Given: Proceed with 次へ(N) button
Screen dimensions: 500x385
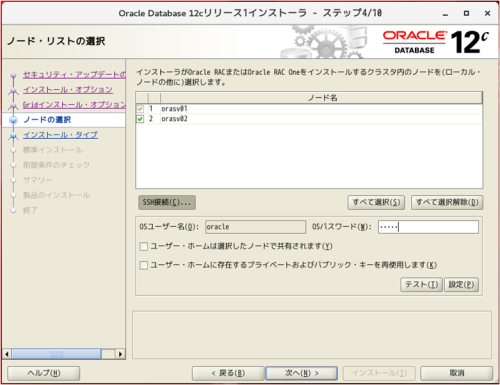Looking at the screenshot, I should tap(302, 373).
